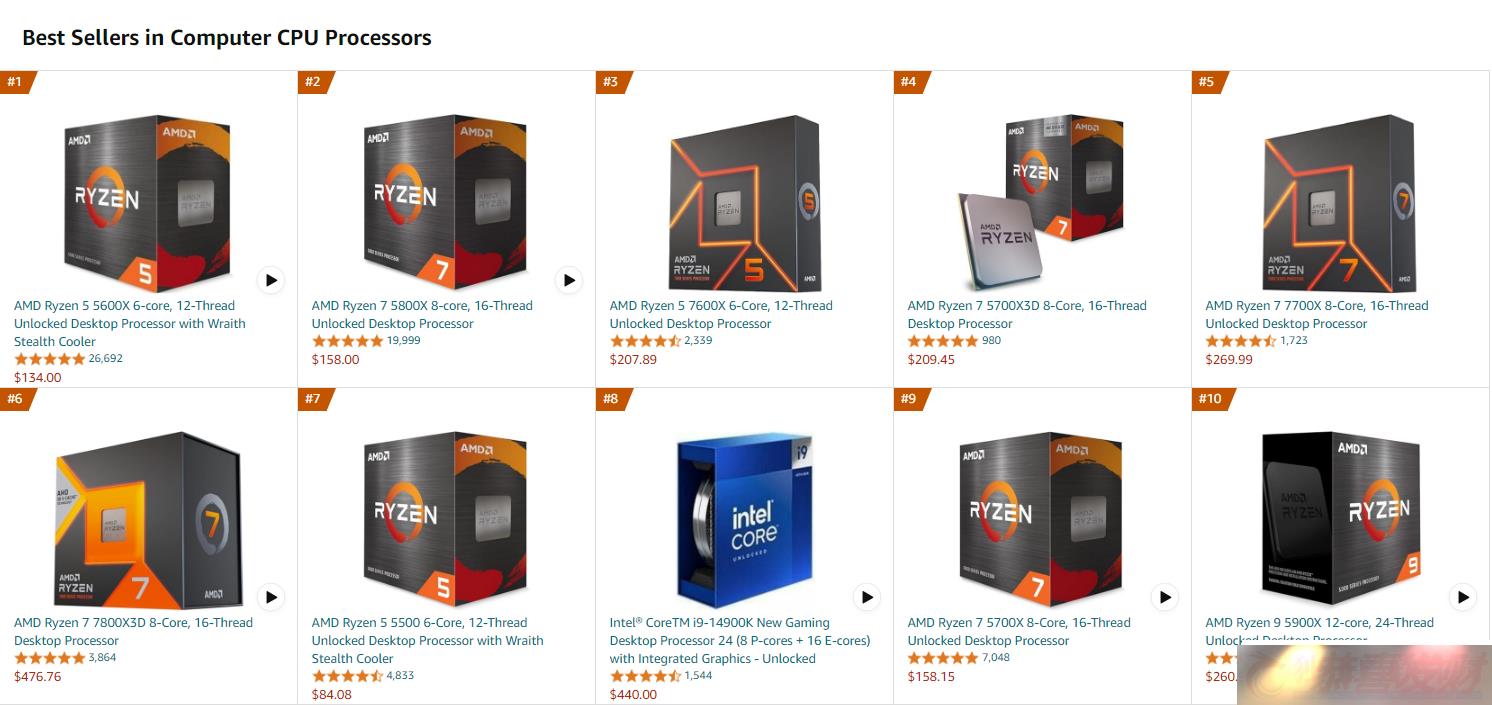
Task: Open AMD Ryzen 7 7700X title link
Action: (x=1317, y=315)
